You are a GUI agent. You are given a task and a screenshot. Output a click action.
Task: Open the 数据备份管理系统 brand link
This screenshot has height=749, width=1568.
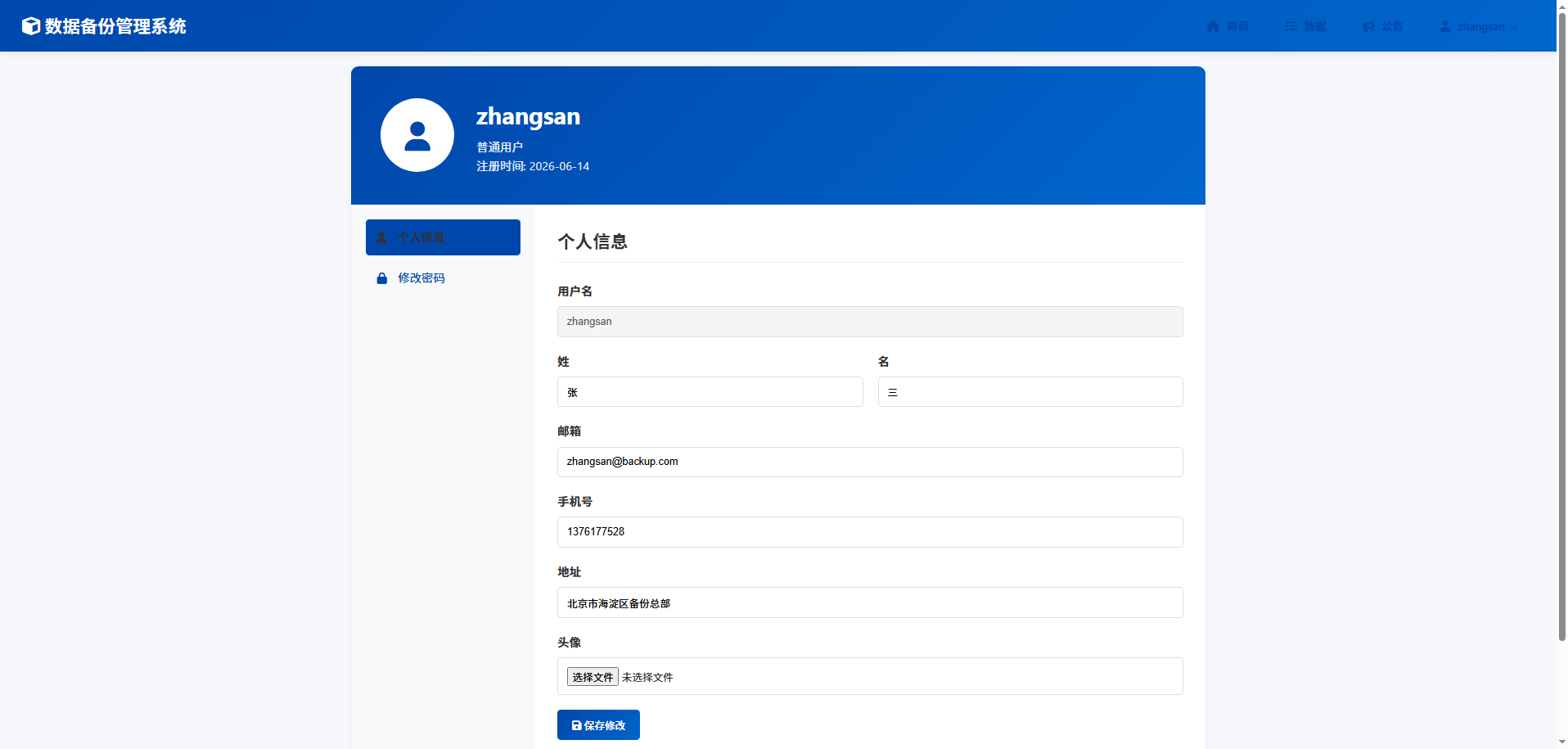pyautogui.click(x=104, y=26)
